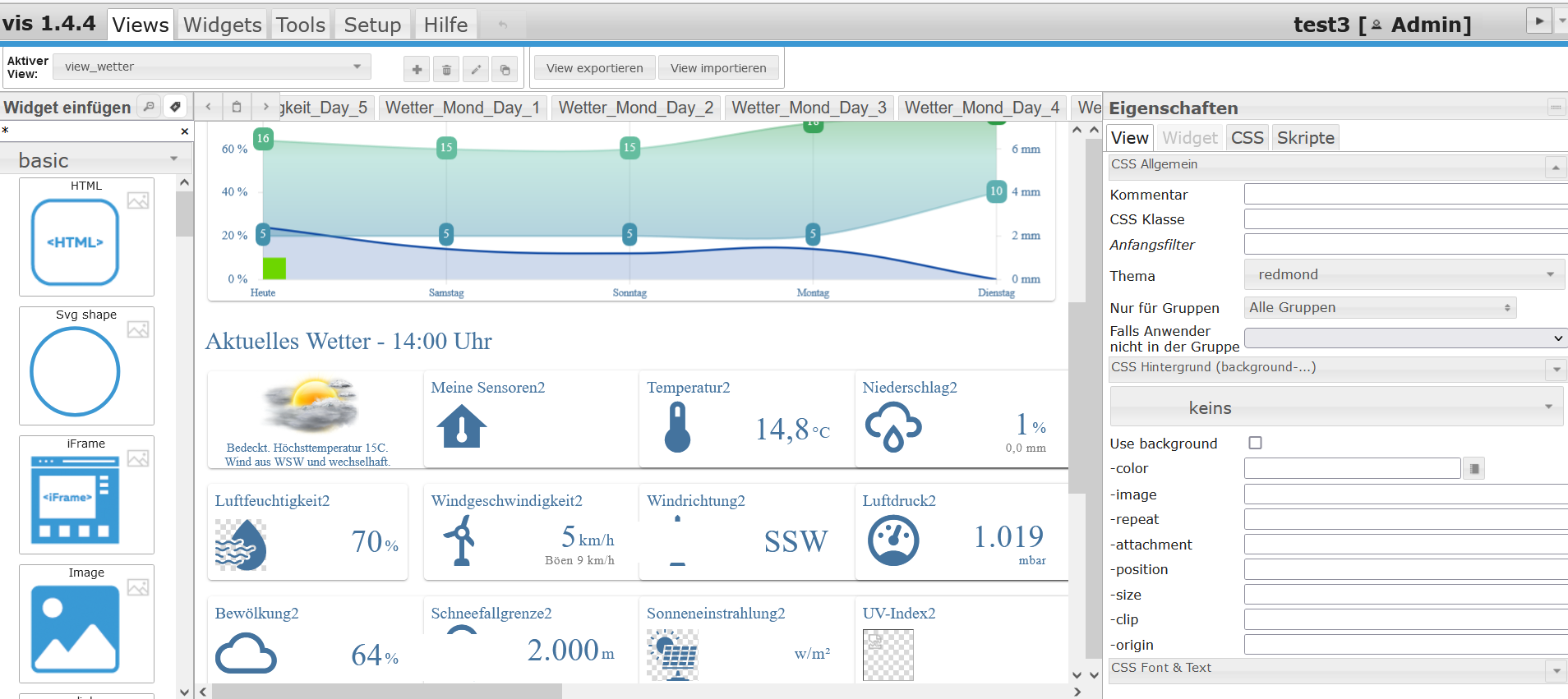Click the duplicate view copy icon

click(505, 69)
